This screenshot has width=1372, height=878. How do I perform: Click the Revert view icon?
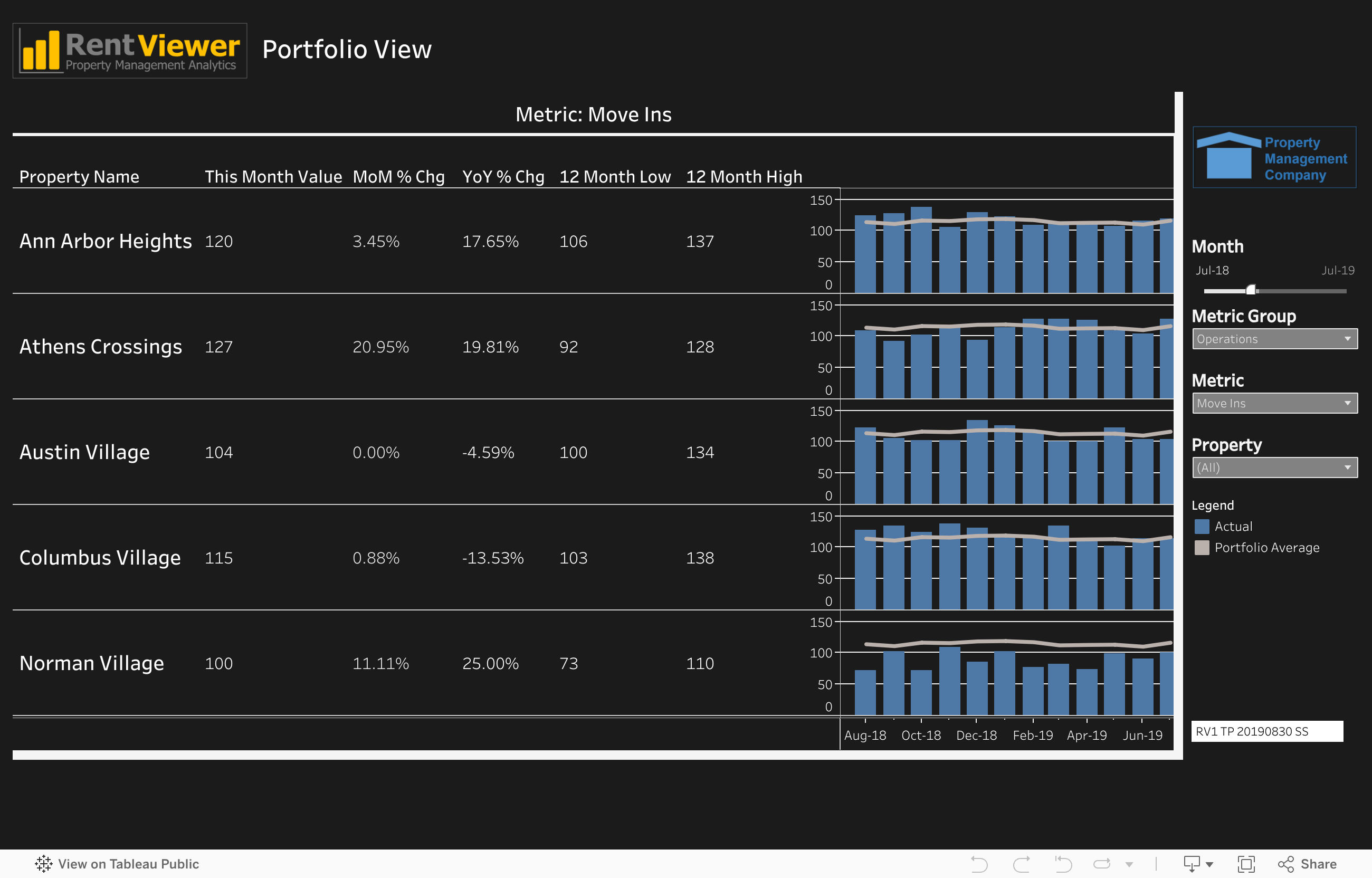click(x=1063, y=864)
